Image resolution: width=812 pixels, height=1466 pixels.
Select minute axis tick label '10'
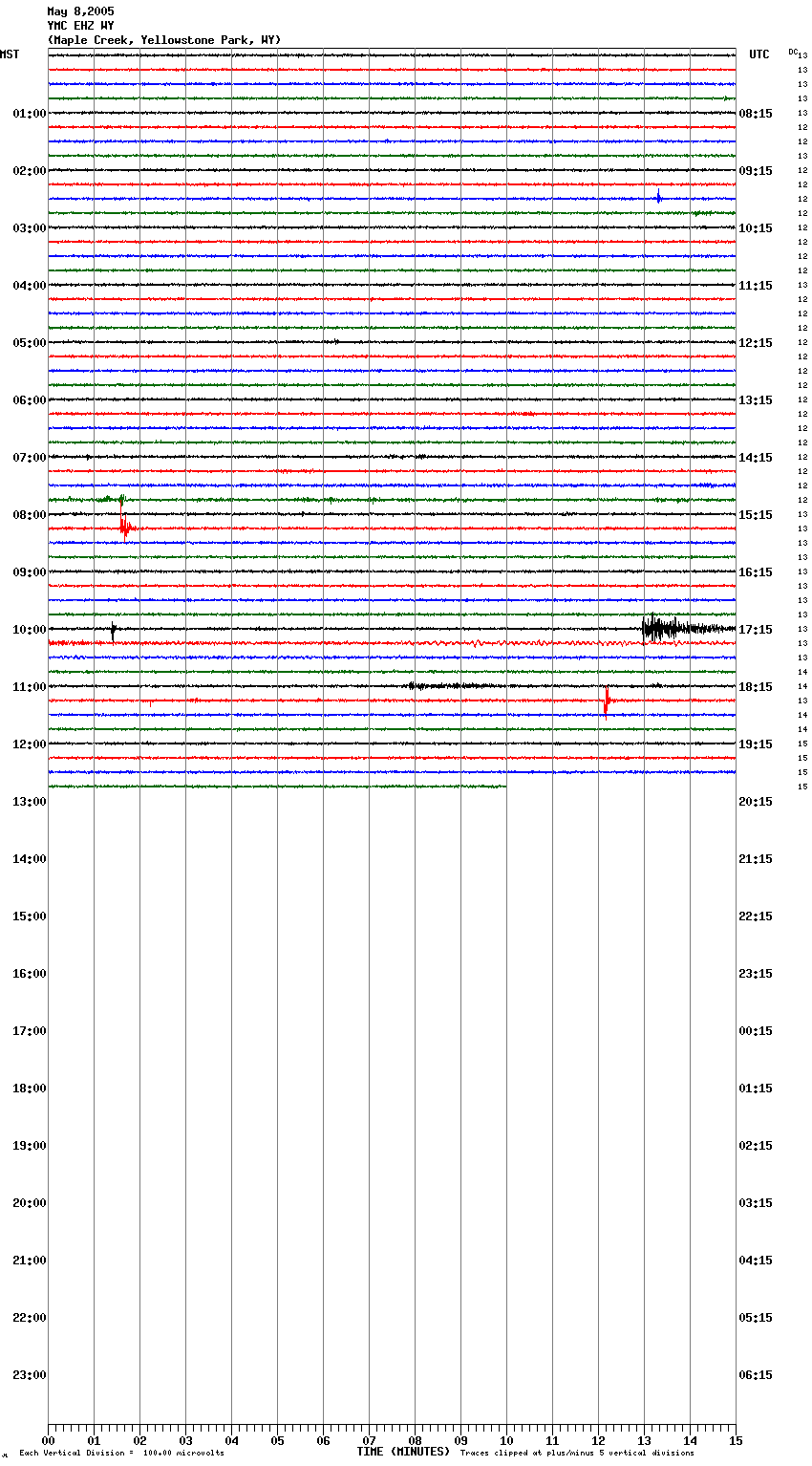(506, 1440)
